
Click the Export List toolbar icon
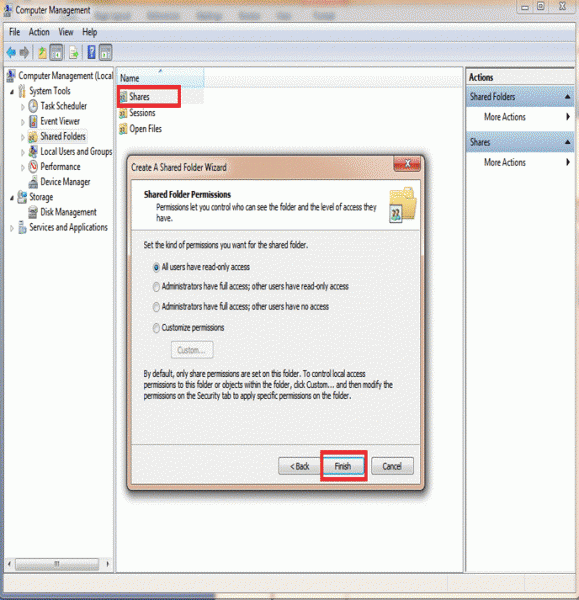coord(73,52)
